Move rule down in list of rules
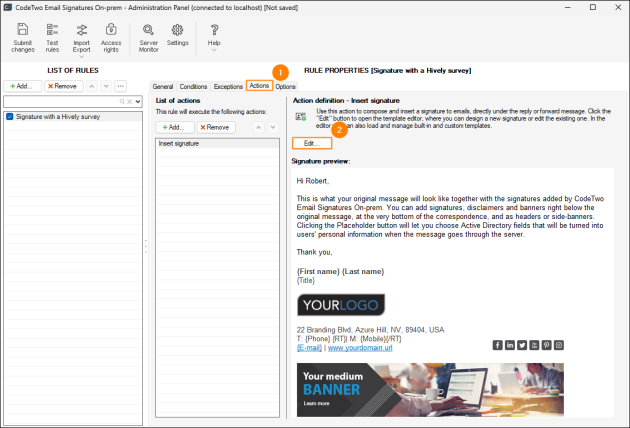 106,86
